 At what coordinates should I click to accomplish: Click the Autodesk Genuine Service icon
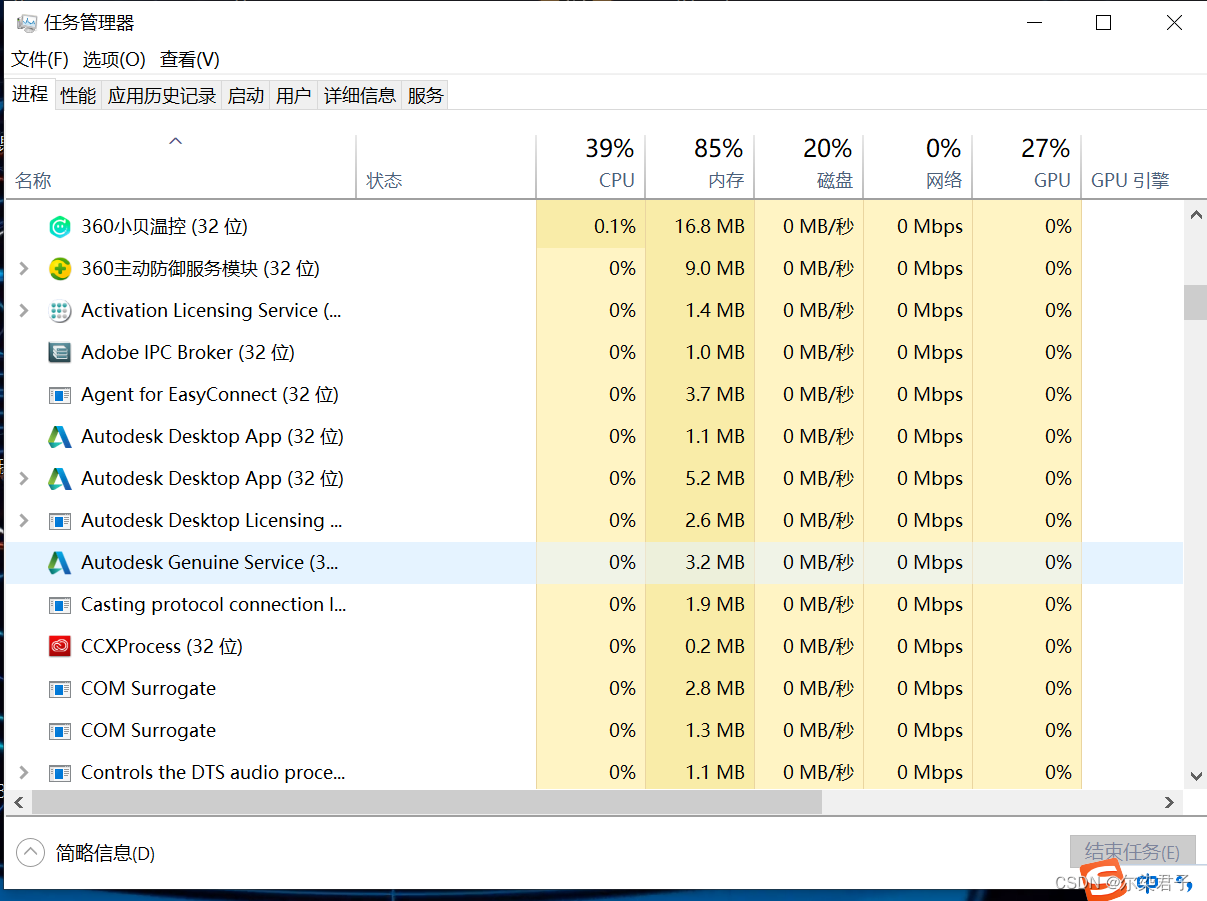click(x=60, y=563)
